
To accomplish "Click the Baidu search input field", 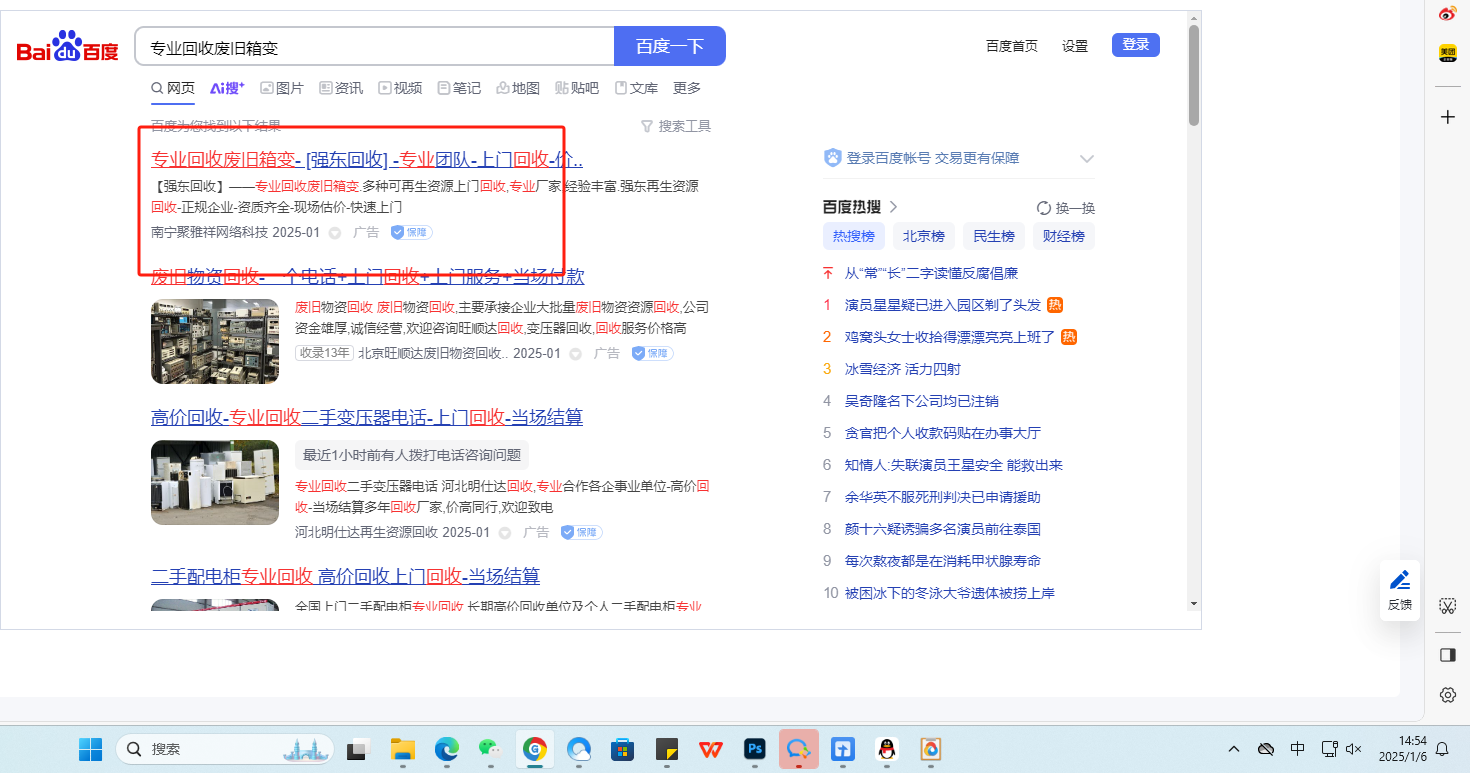I will point(375,47).
